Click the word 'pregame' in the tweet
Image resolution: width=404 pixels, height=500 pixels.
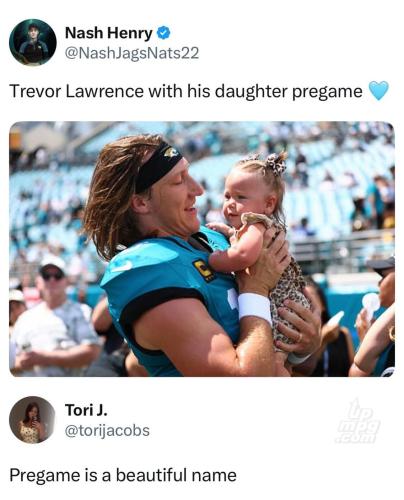click(327, 92)
